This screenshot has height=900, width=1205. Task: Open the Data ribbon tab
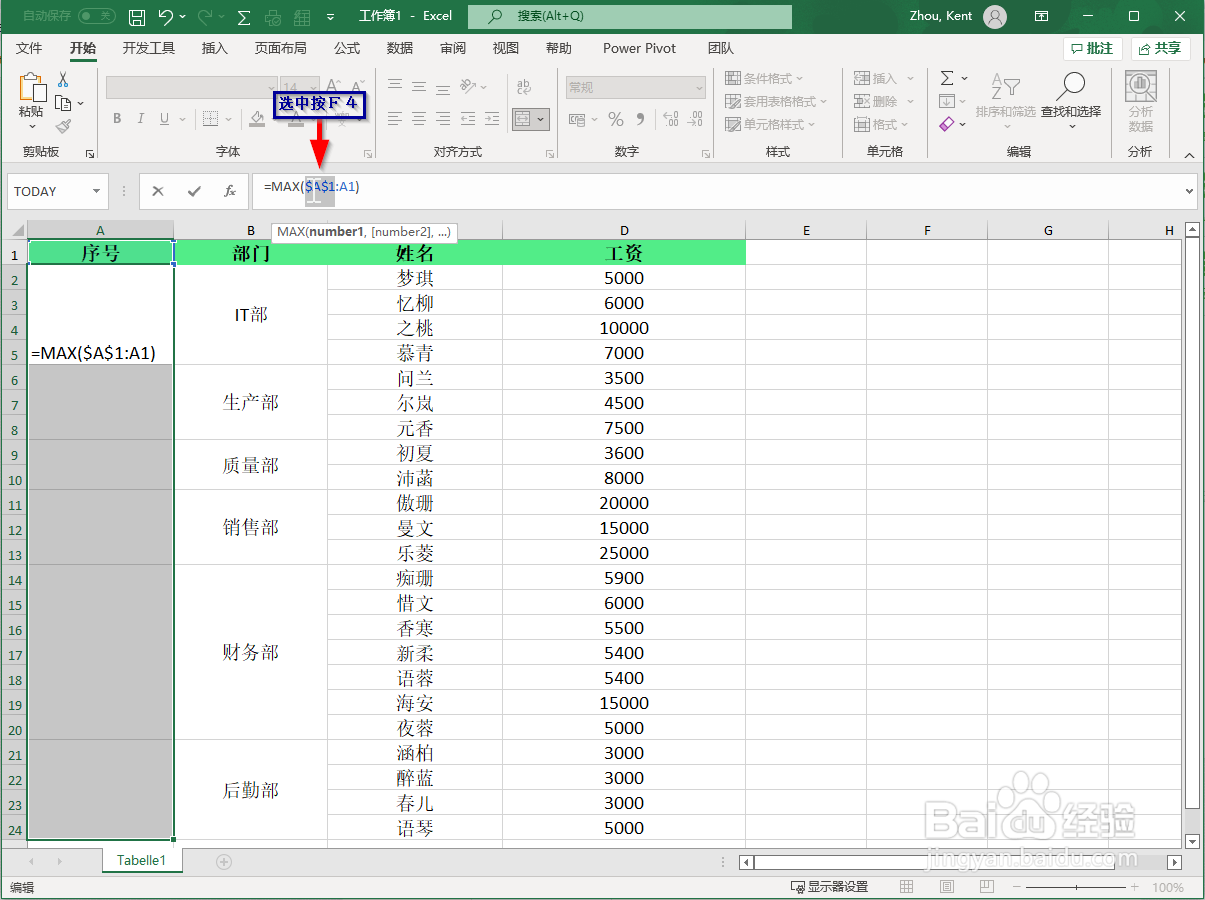coord(400,48)
